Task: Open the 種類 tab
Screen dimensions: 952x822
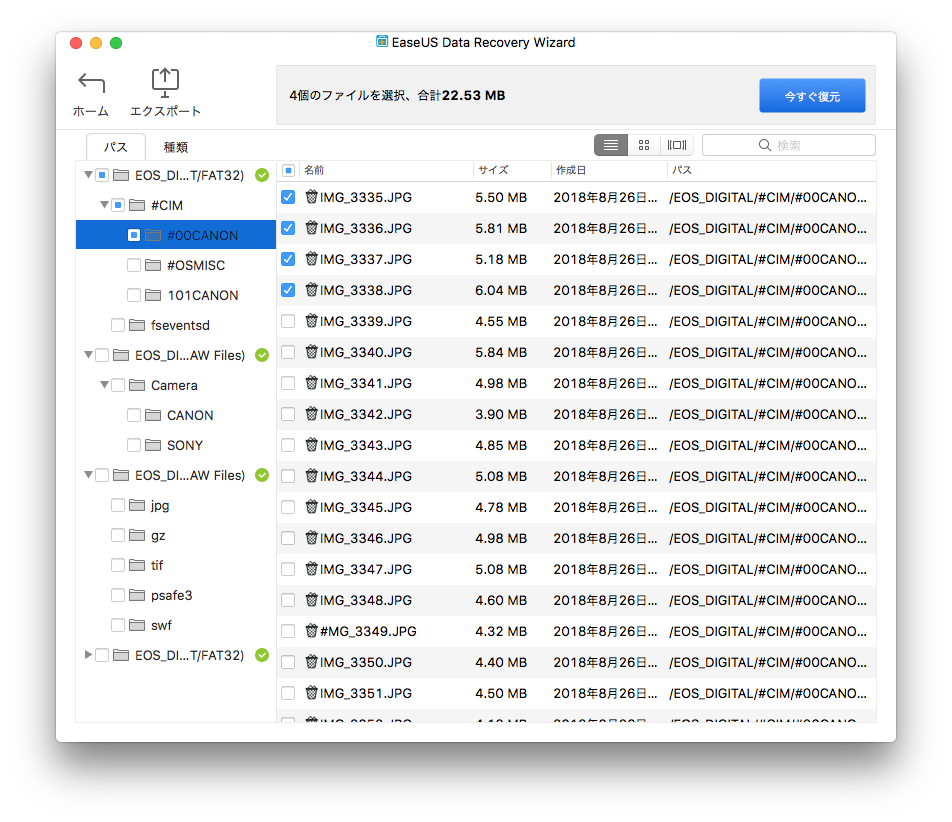Action: coord(176,147)
